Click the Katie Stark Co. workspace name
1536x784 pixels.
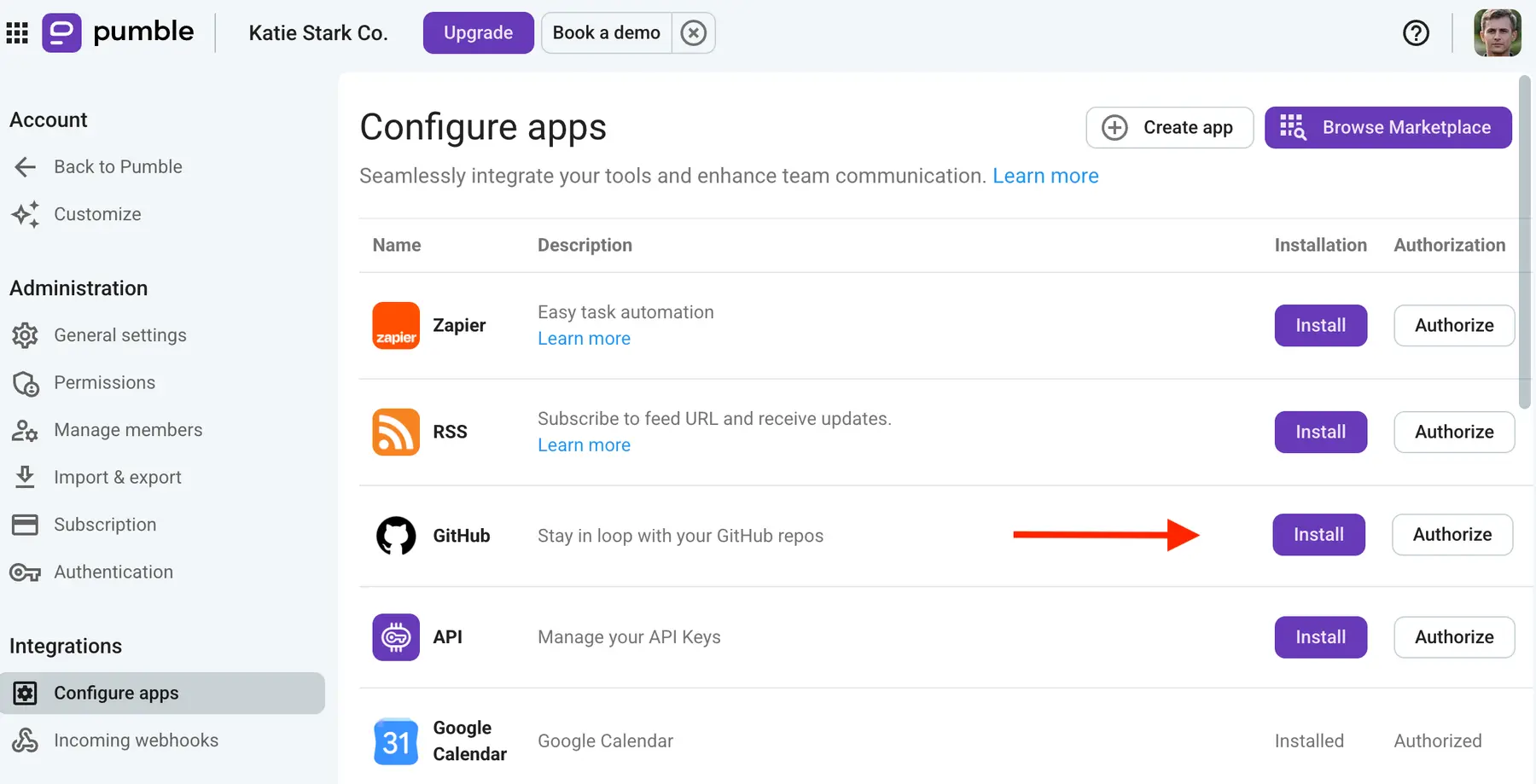pos(318,33)
